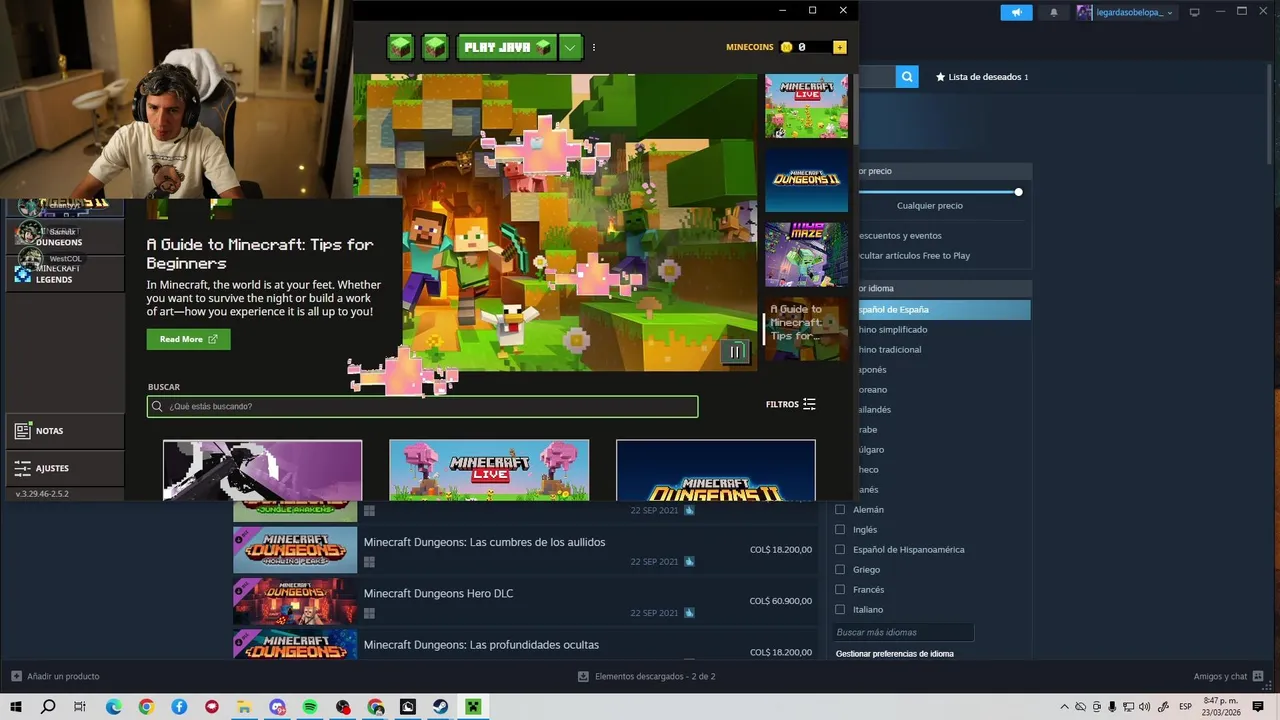Open the Steam account name dropdown
This screenshot has width=1280, height=720.
tap(1125, 12)
